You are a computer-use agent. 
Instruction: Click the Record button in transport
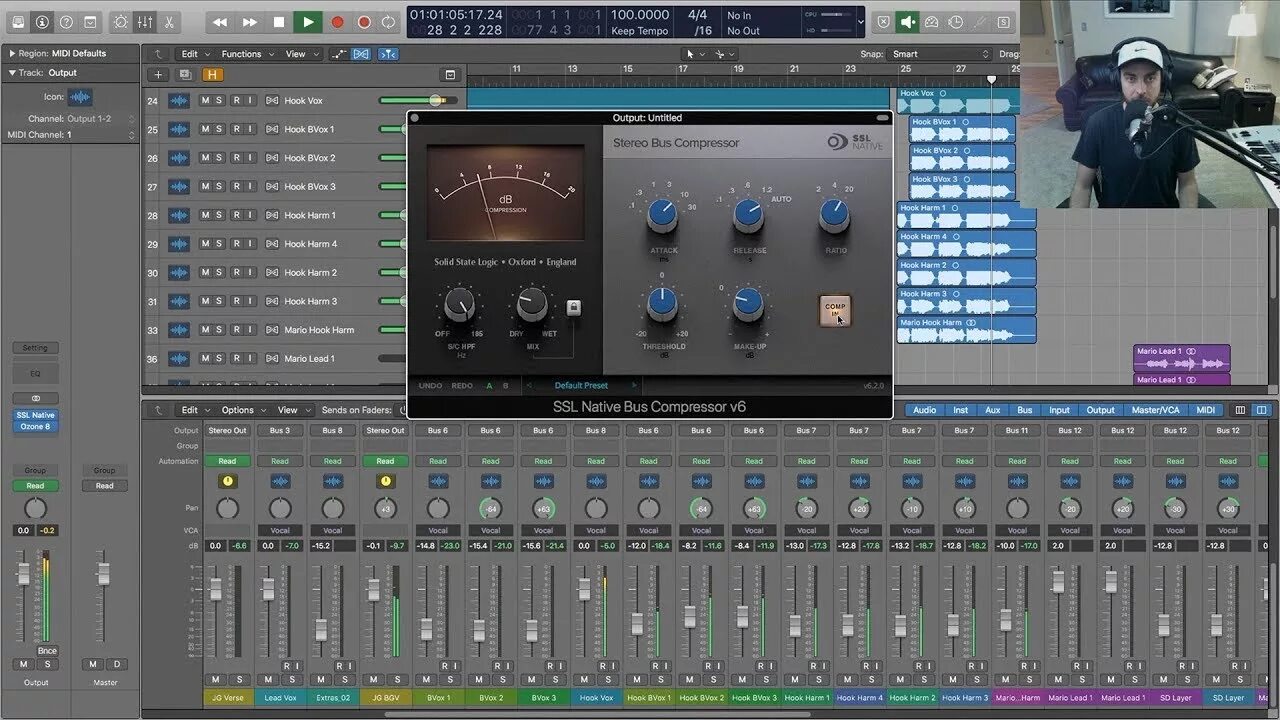pos(337,22)
